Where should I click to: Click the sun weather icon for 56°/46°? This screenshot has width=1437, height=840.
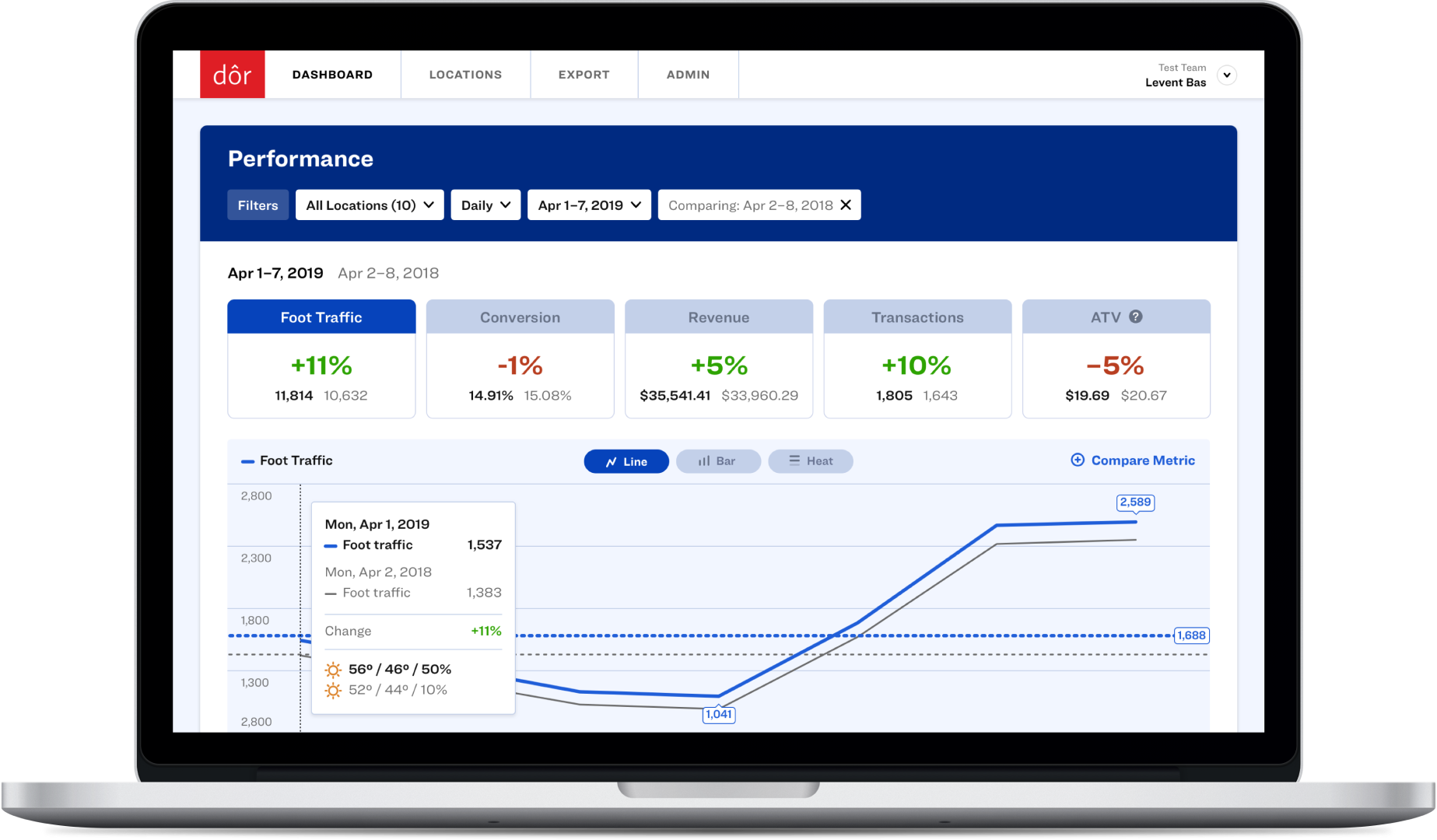coord(333,670)
